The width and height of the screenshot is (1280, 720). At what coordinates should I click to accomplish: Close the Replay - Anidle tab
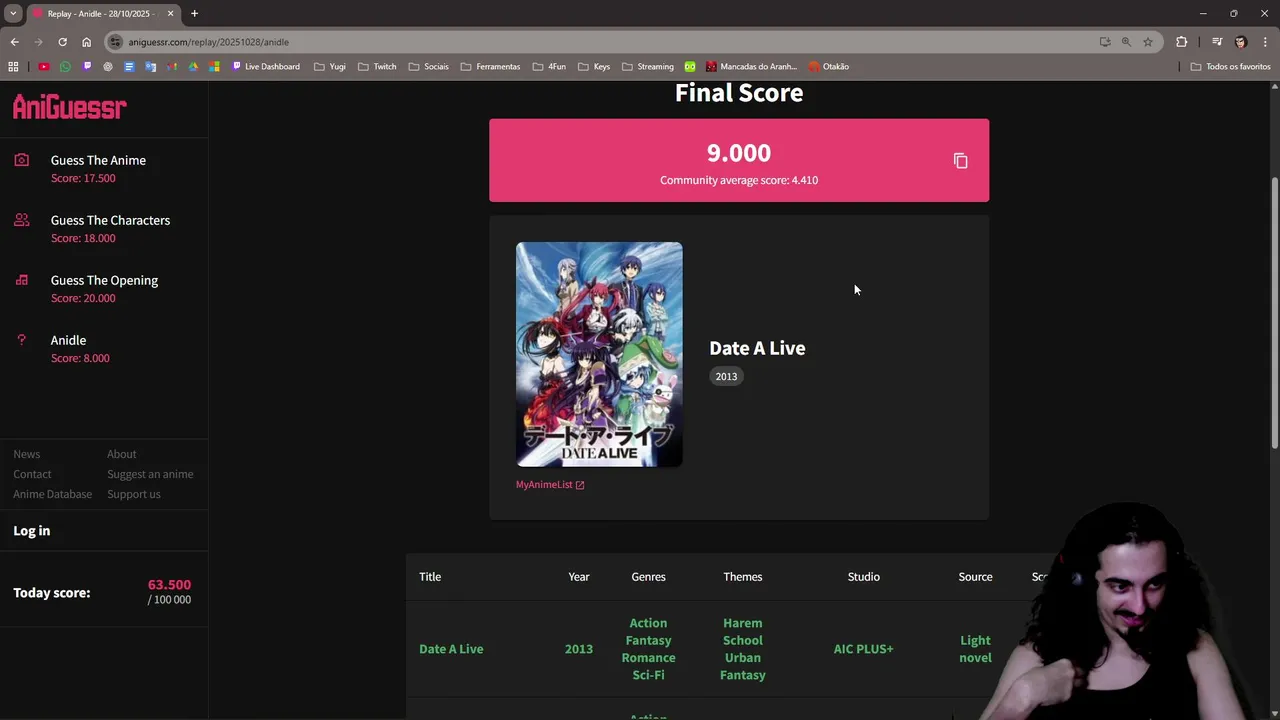click(x=170, y=14)
